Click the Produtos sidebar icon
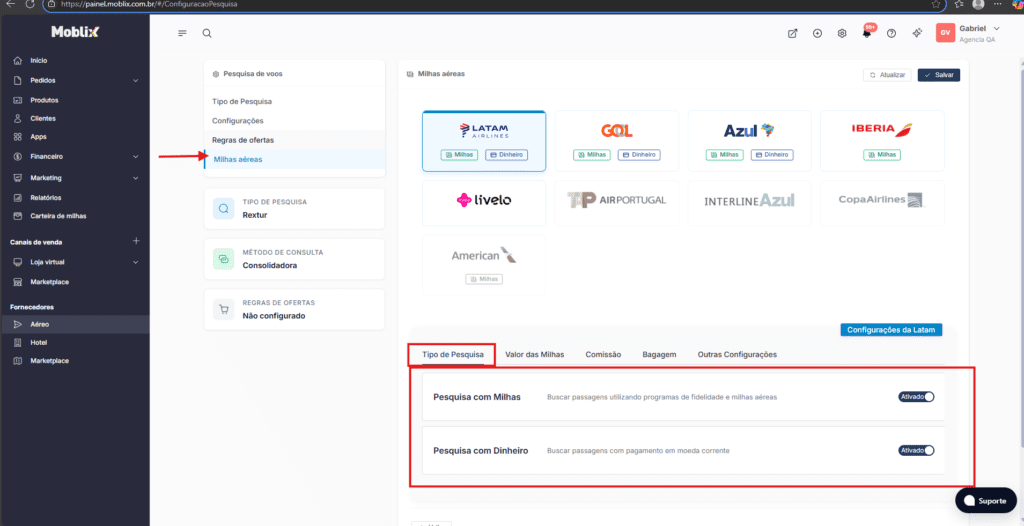The width and height of the screenshot is (1024, 526). (x=18, y=101)
